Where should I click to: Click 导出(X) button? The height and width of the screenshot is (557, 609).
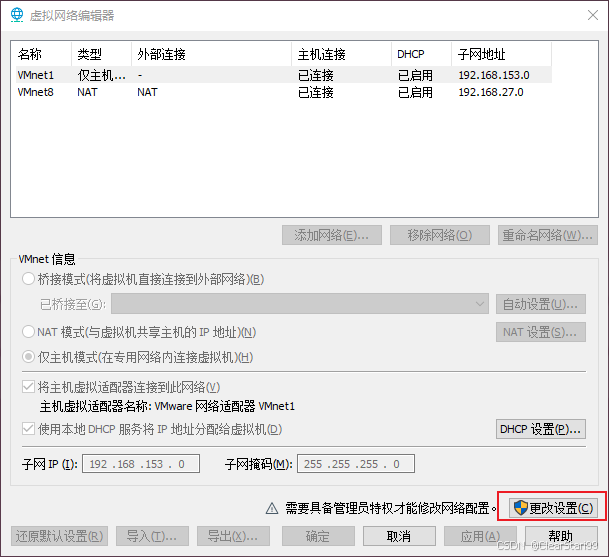[x=233, y=536]
